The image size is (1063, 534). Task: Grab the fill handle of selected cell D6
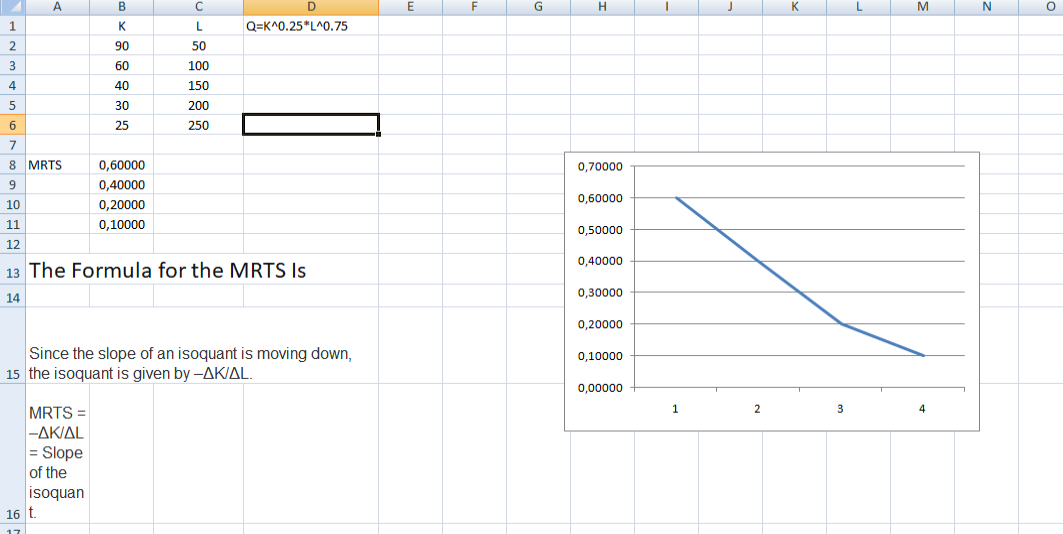coord(378,134)
